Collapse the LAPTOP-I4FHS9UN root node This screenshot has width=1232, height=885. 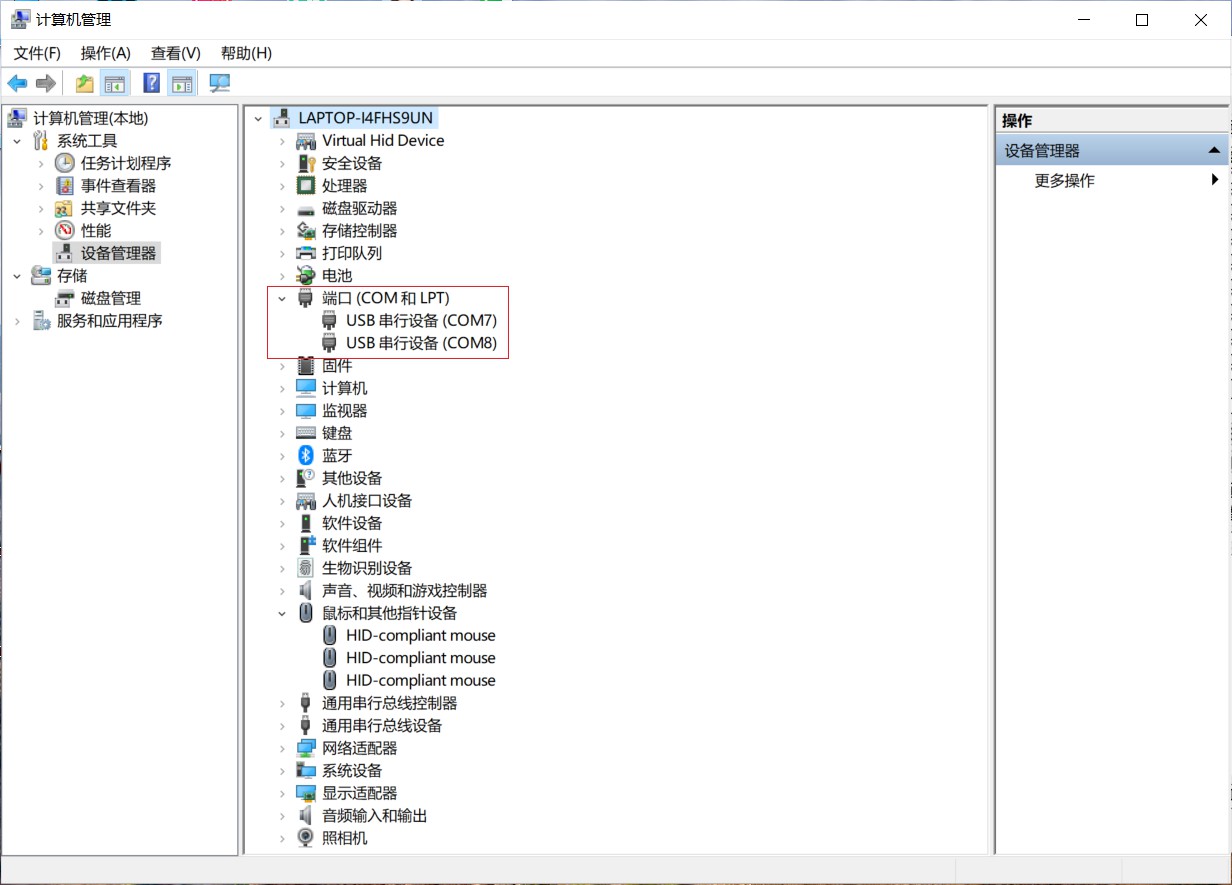click(x=258, y=118)
